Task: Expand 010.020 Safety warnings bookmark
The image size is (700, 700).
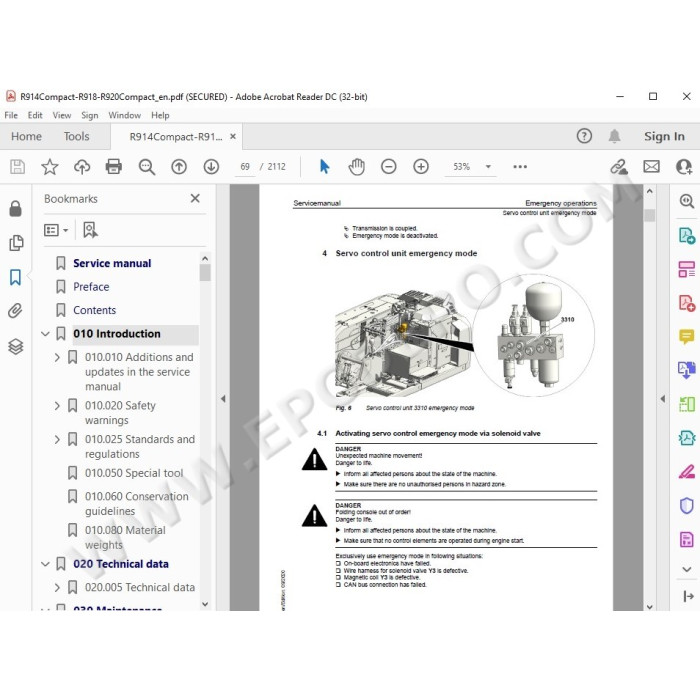Action: 57,406
